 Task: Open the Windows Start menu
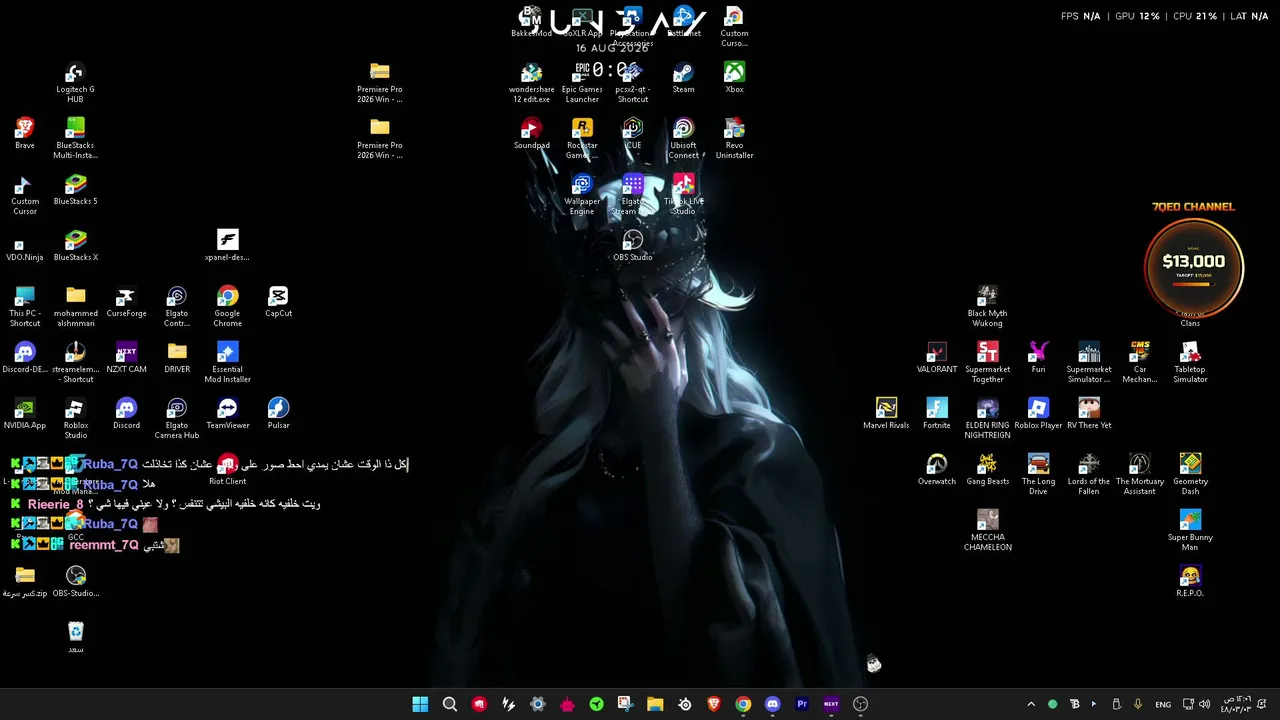point(420,704)
